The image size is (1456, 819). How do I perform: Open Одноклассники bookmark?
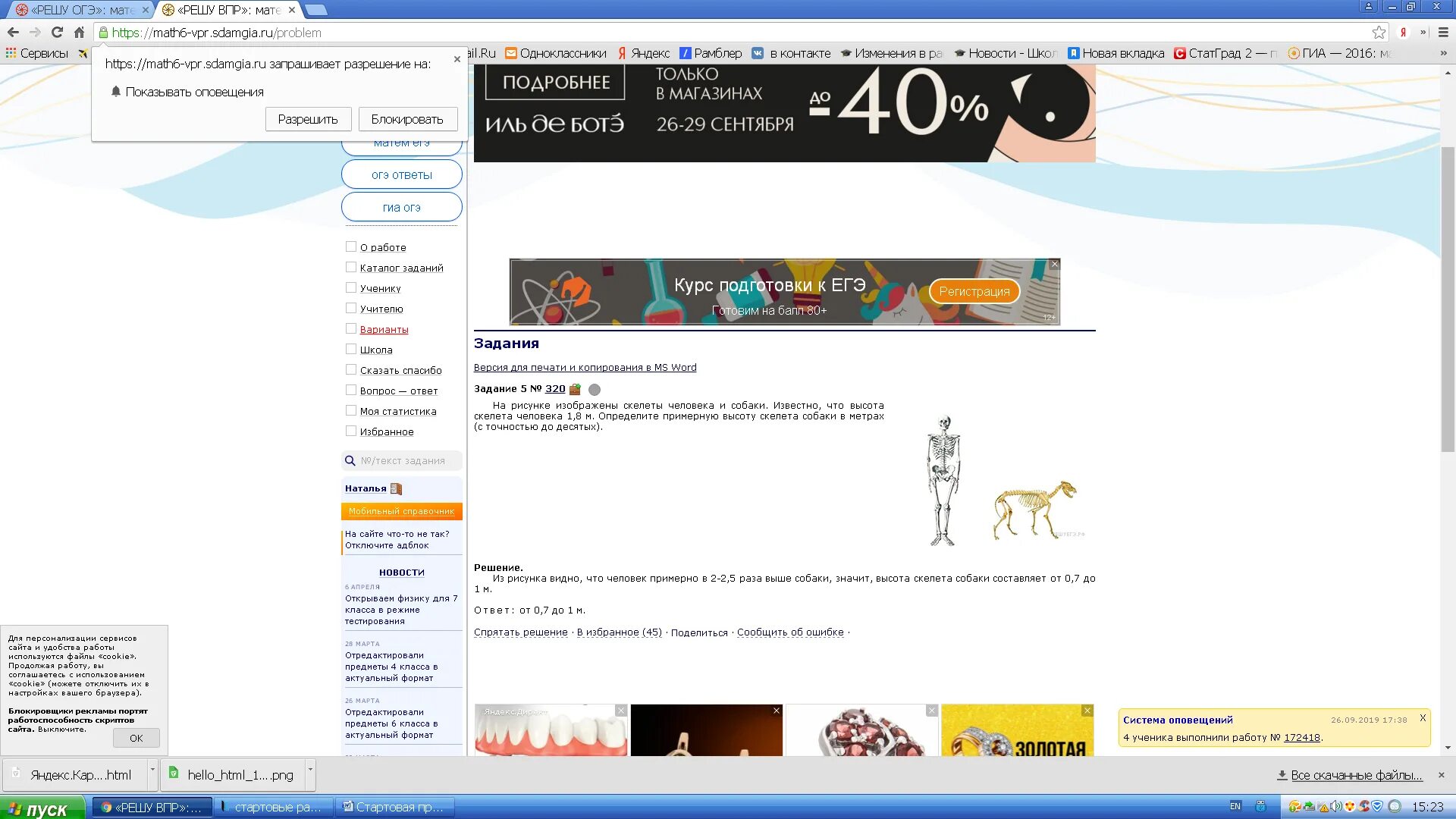(556, 53)
